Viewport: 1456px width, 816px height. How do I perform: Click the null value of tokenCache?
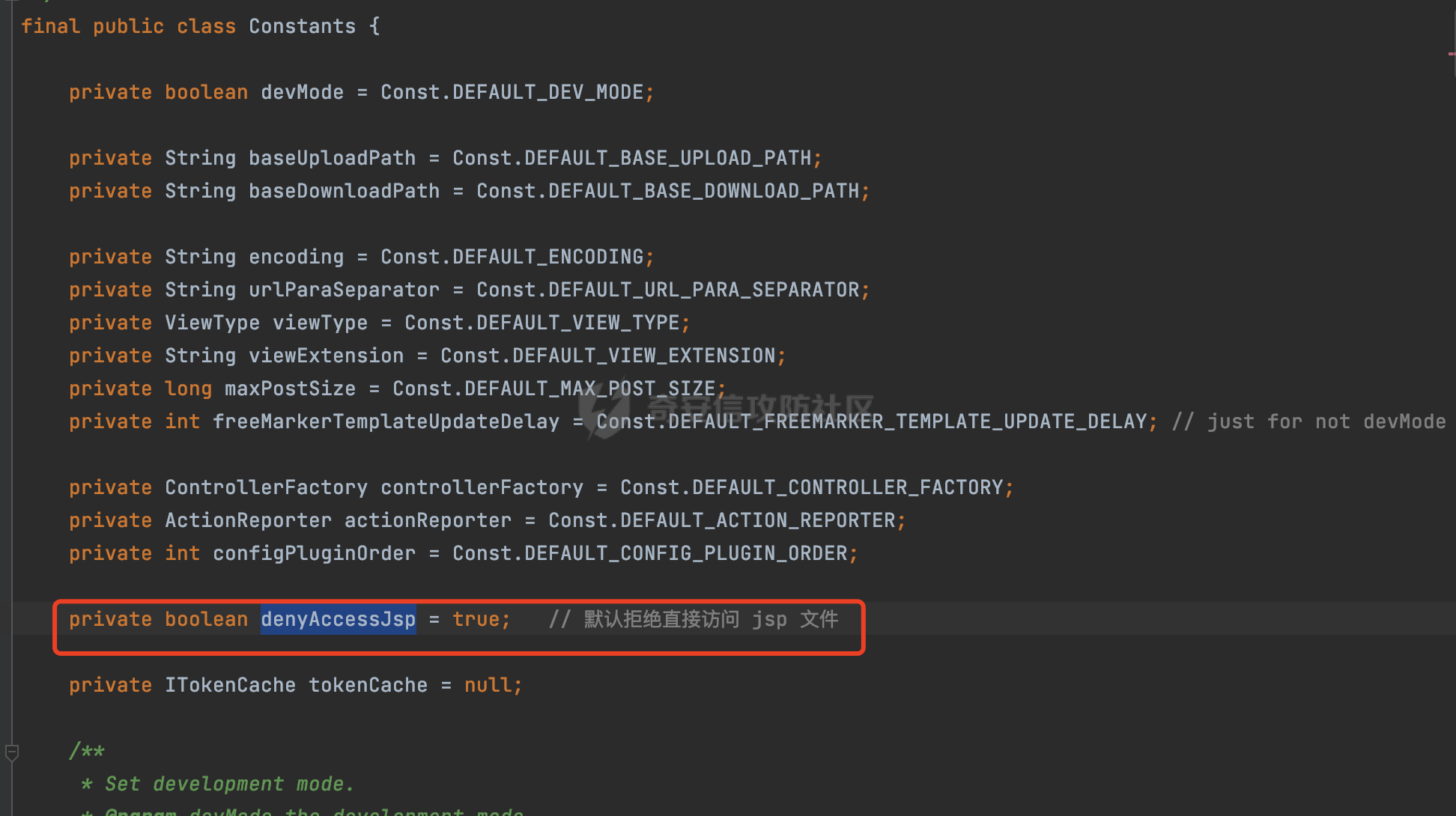tap(488, 685)
